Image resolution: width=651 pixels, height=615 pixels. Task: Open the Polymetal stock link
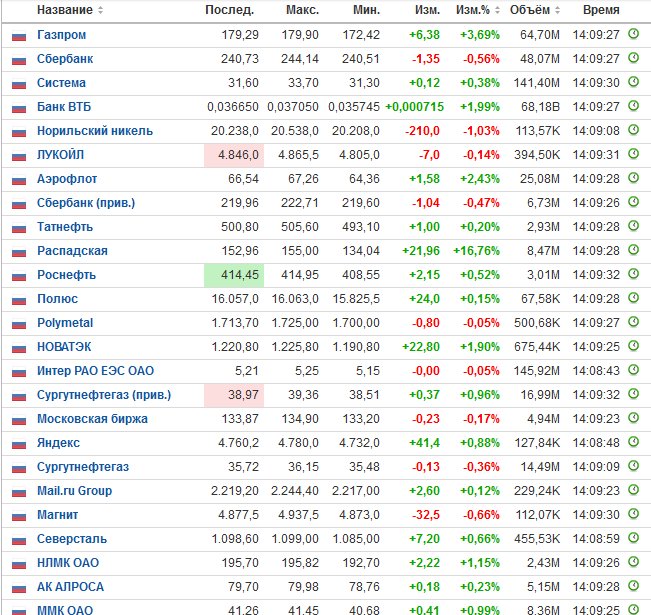point(65,323)
